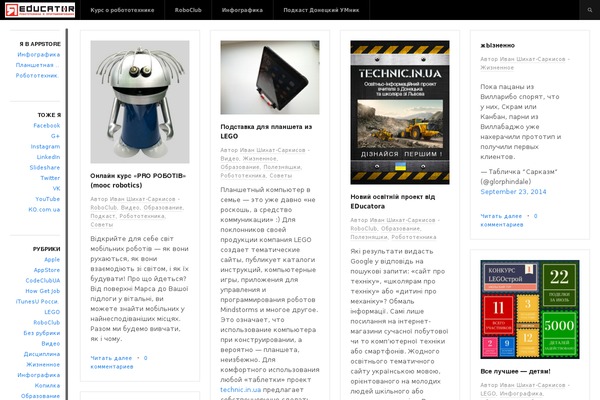This screenshot has width=600, height=400.
Task: Select the Копилка category
Action: point(47,385)
